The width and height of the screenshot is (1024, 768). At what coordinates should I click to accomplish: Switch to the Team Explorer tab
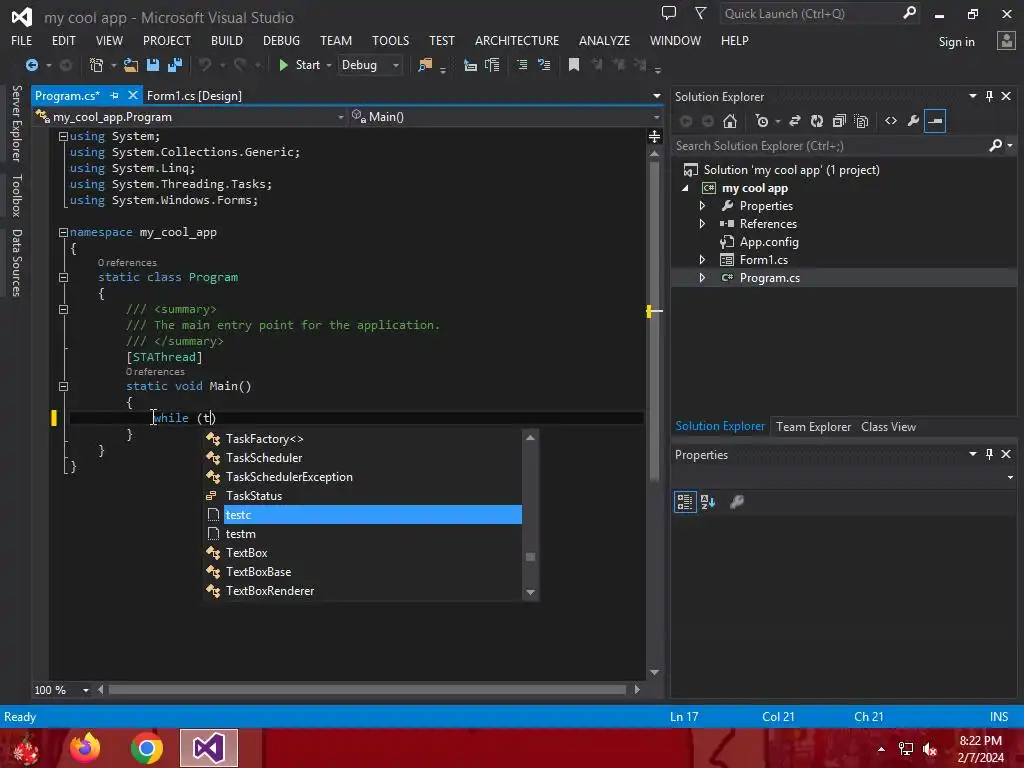pos(813,427)
